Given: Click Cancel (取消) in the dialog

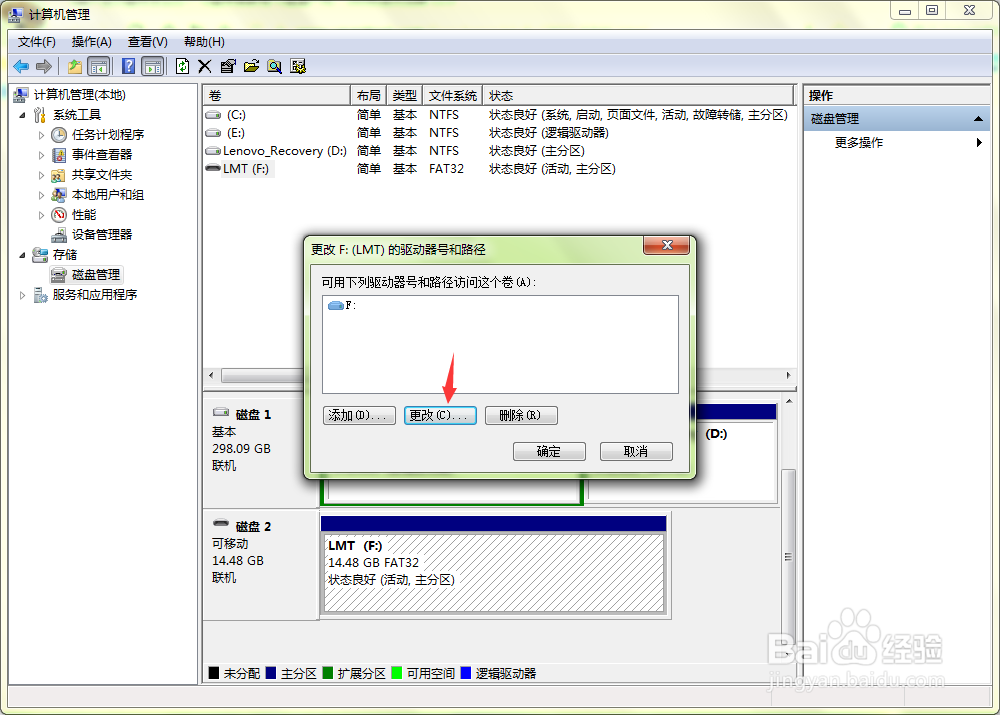Looking at the screenshot, I should coord(636,452).
